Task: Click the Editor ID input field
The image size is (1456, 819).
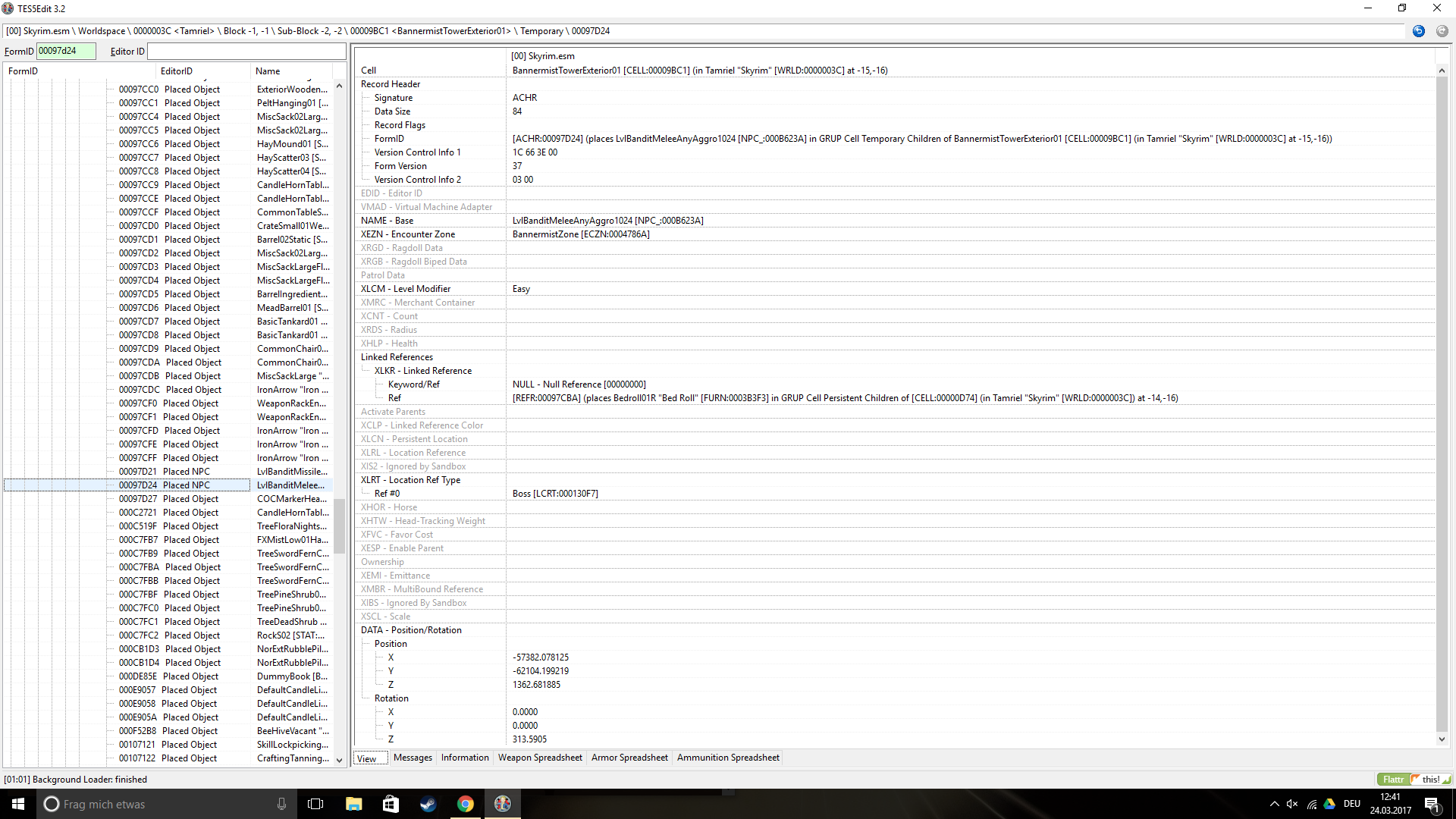Action: pyautogui.click(x=246, y=51)
